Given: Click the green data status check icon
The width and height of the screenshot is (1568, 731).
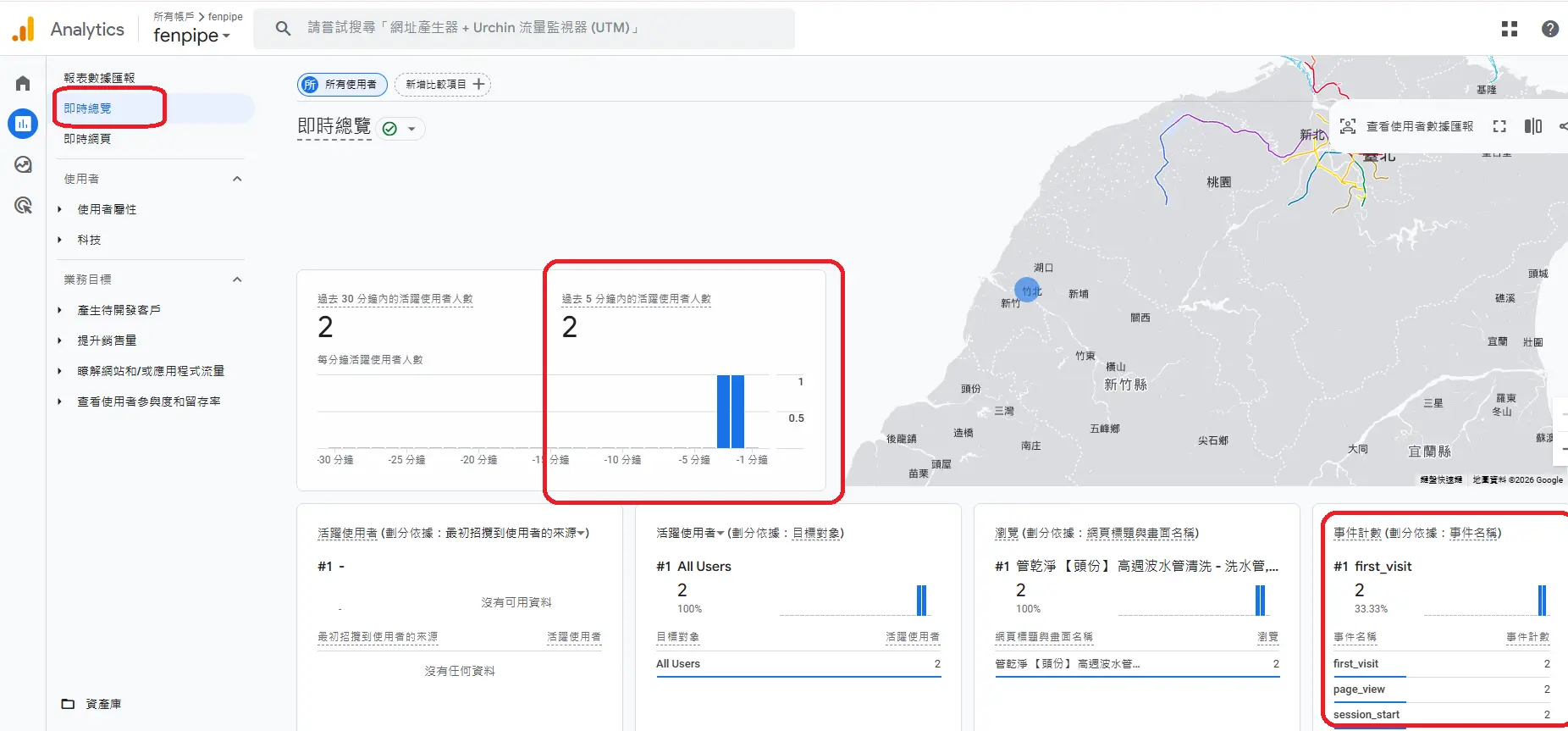Looking at the screenshot, I should 389,129.
